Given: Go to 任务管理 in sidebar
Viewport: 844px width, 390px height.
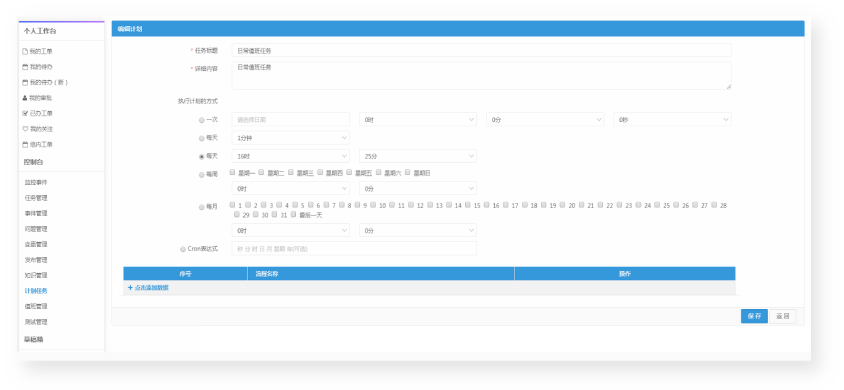Looking at the screenshot, I should (x=36, y=198).
